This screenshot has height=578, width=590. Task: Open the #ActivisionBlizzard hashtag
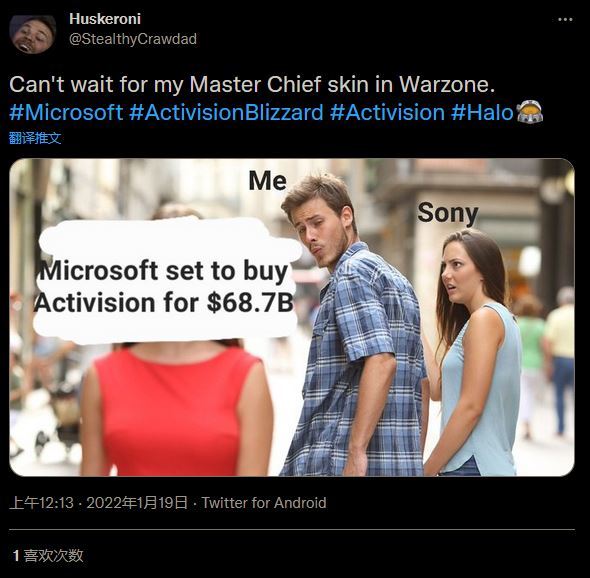(226, 113)
